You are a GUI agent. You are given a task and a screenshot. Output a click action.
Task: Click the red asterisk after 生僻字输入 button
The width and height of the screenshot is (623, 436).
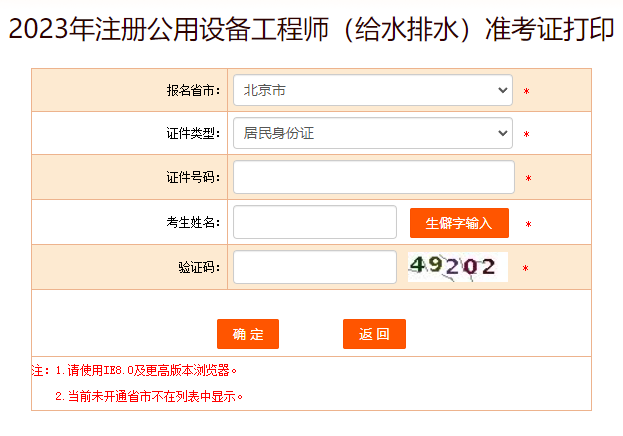click(528, 225)
